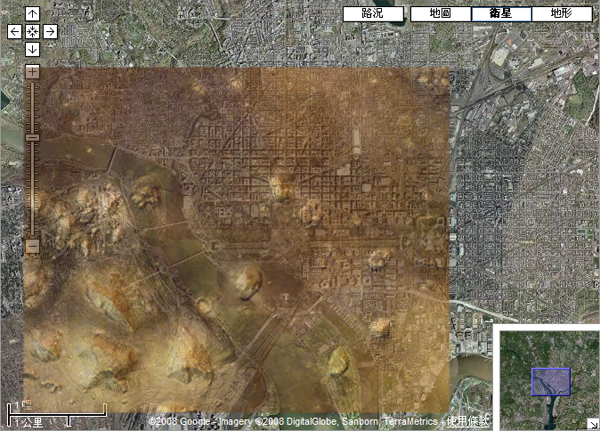The image size is (600, 431).
Task: Switch to the 地形 terrain view
Action: click(561, 14)
